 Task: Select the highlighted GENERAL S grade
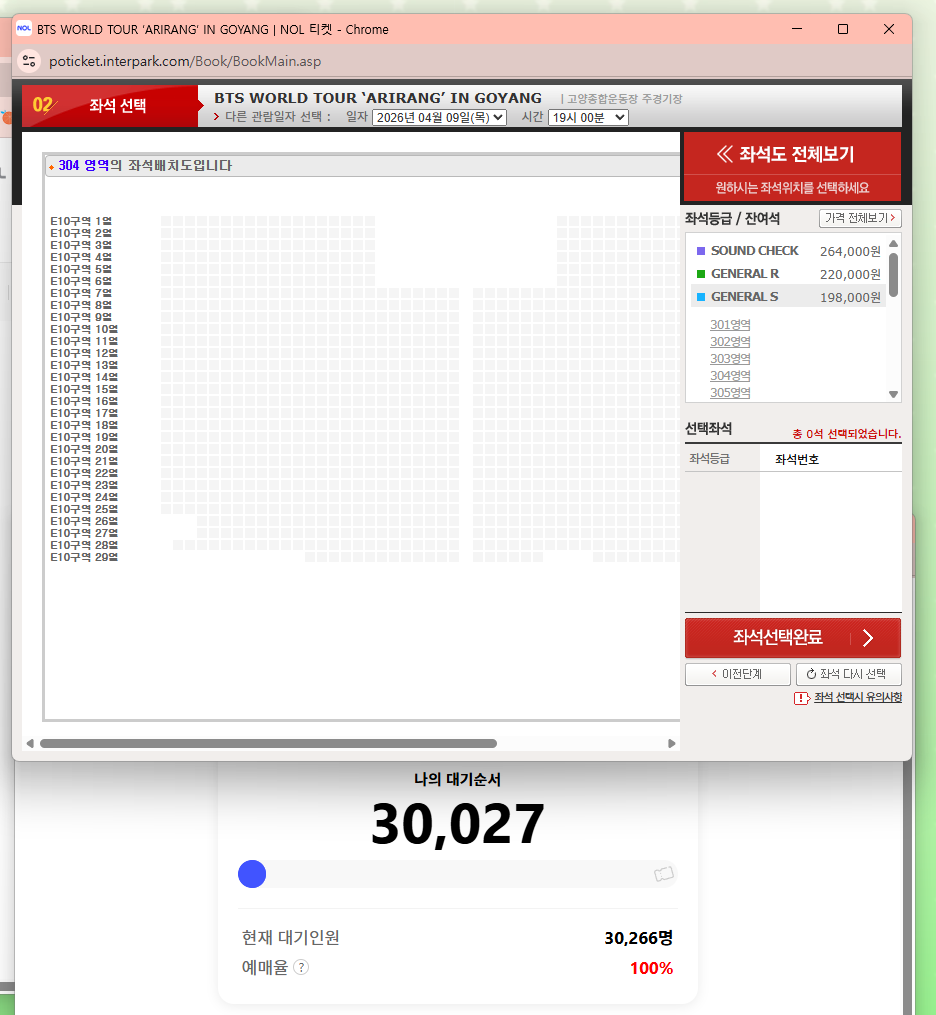[744, 297]
